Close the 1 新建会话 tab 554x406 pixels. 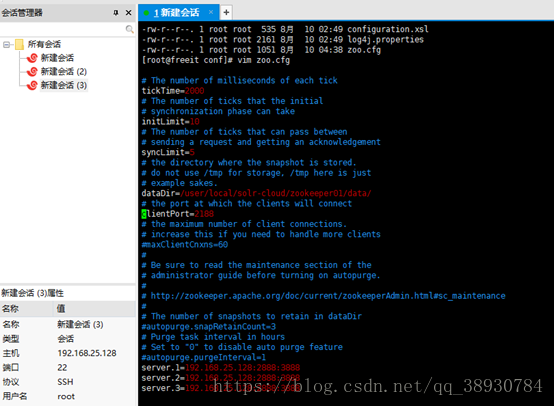pos(211,12)
